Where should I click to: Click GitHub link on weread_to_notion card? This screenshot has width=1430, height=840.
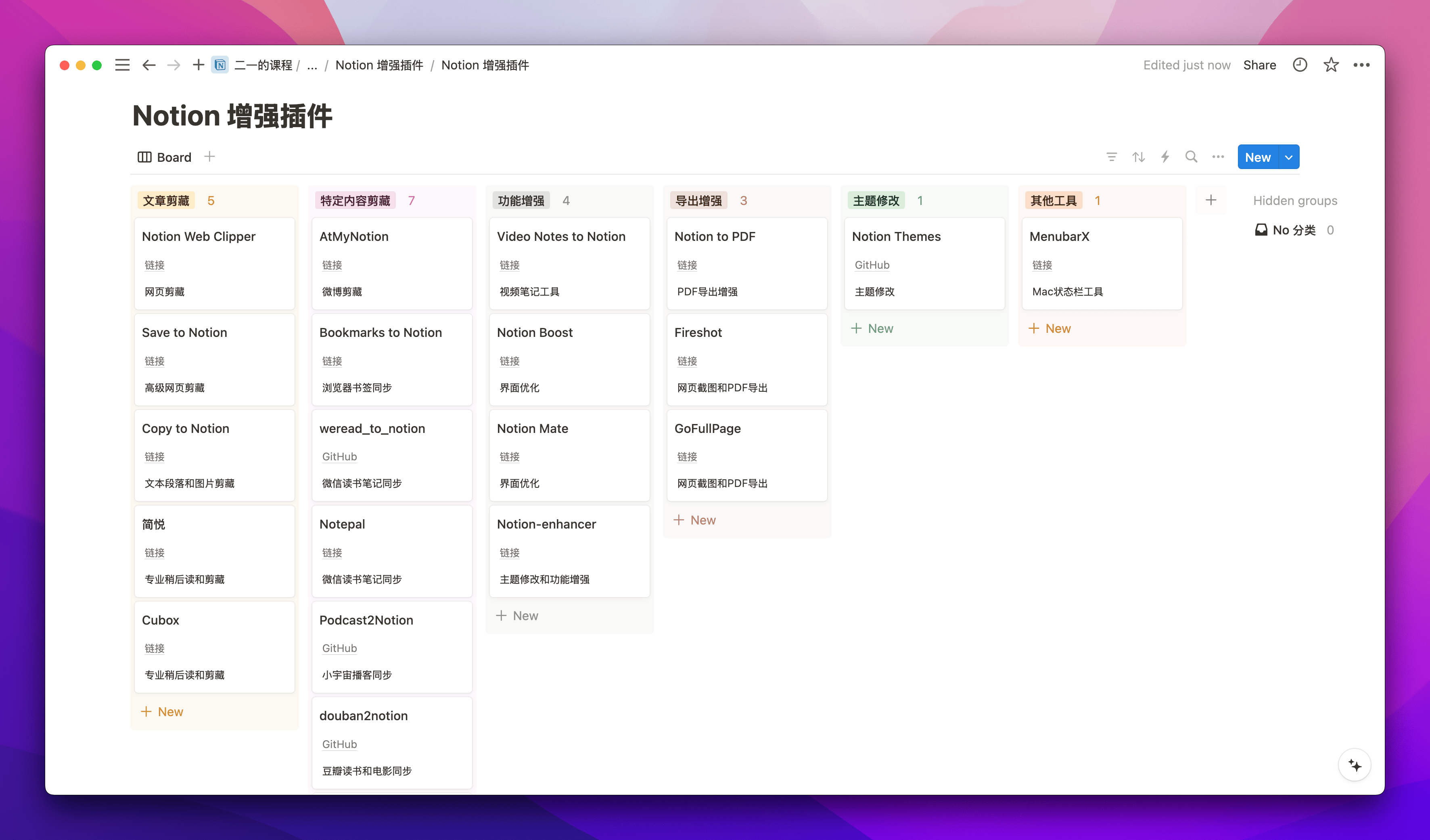[x=339, y=457]
